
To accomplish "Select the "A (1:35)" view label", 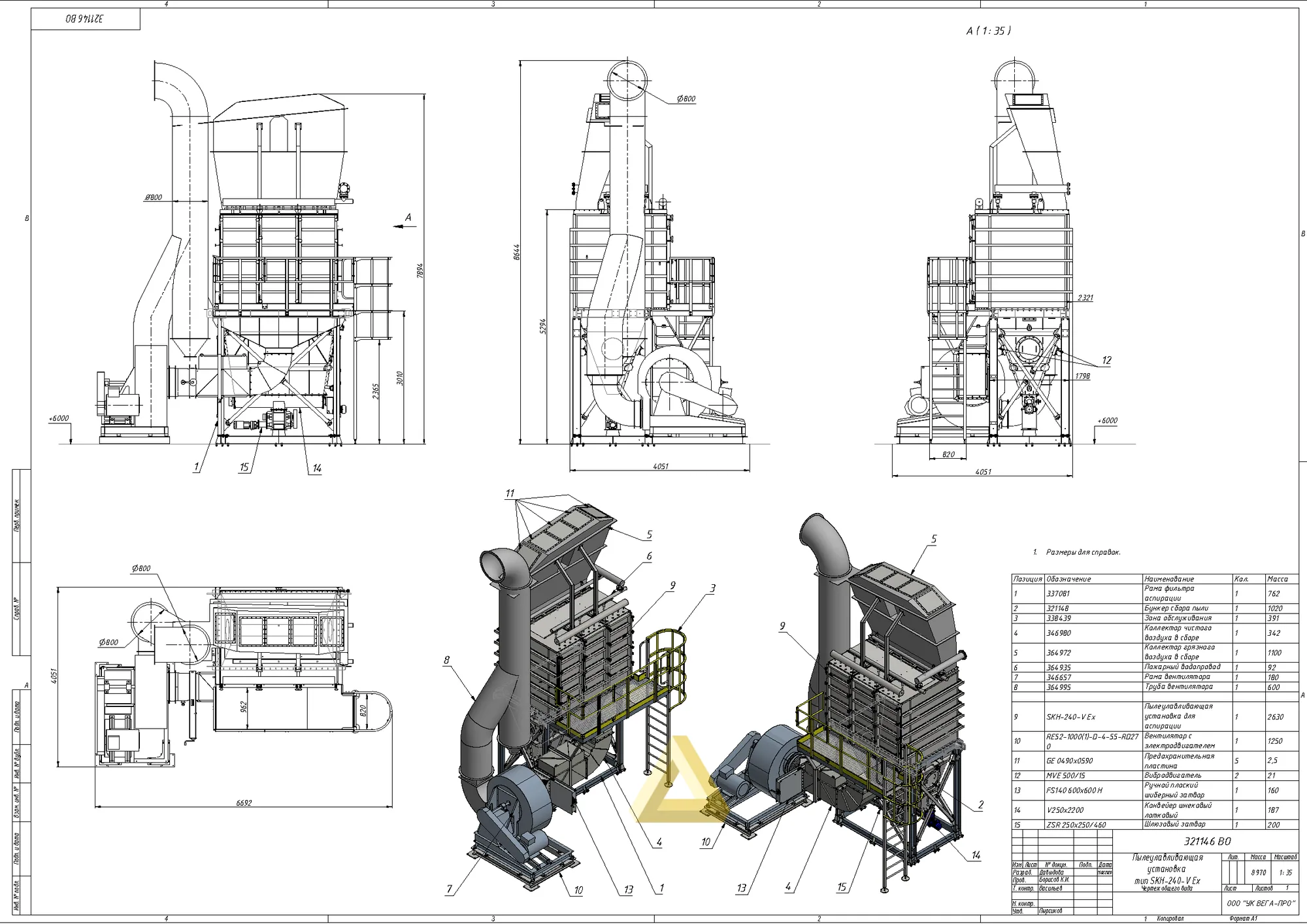I will 989,31.
